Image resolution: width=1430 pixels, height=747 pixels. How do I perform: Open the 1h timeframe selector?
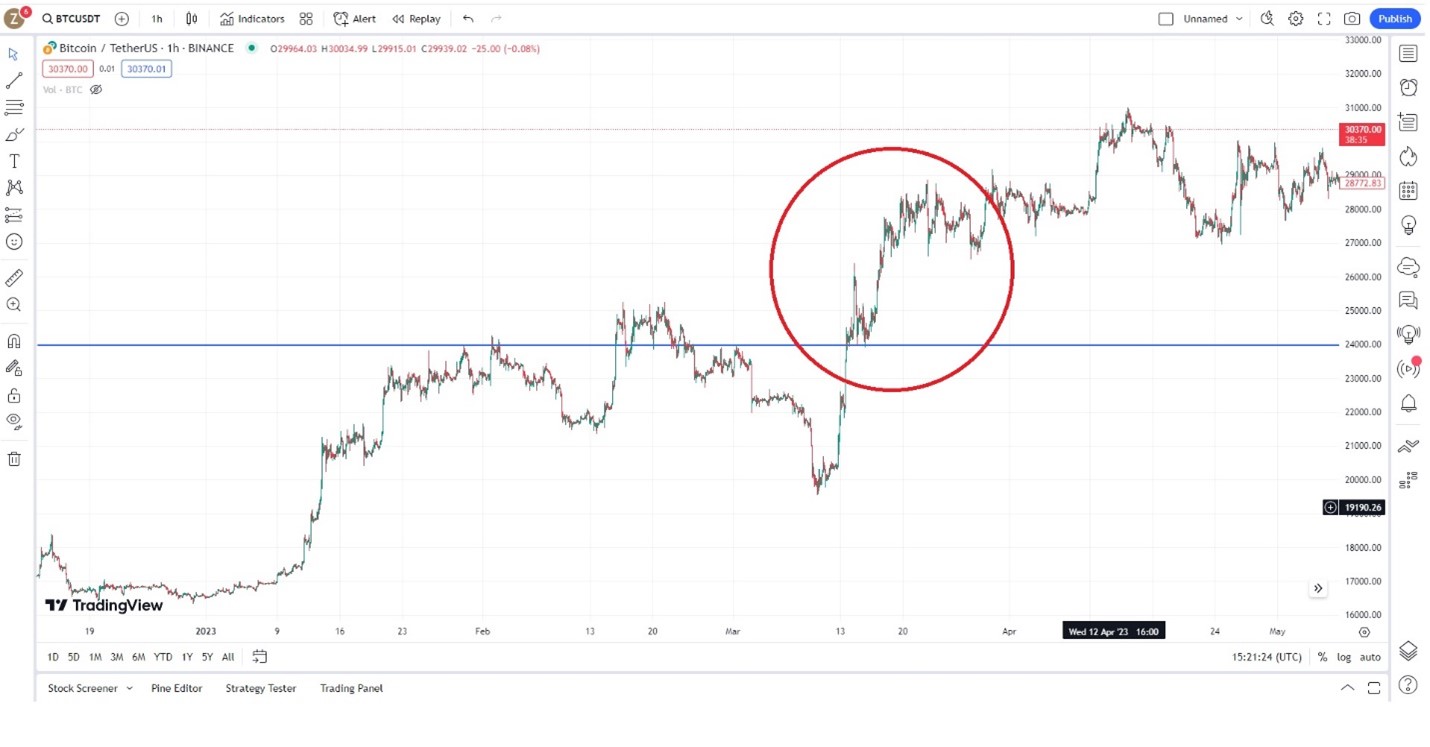(x=157, y=19)
